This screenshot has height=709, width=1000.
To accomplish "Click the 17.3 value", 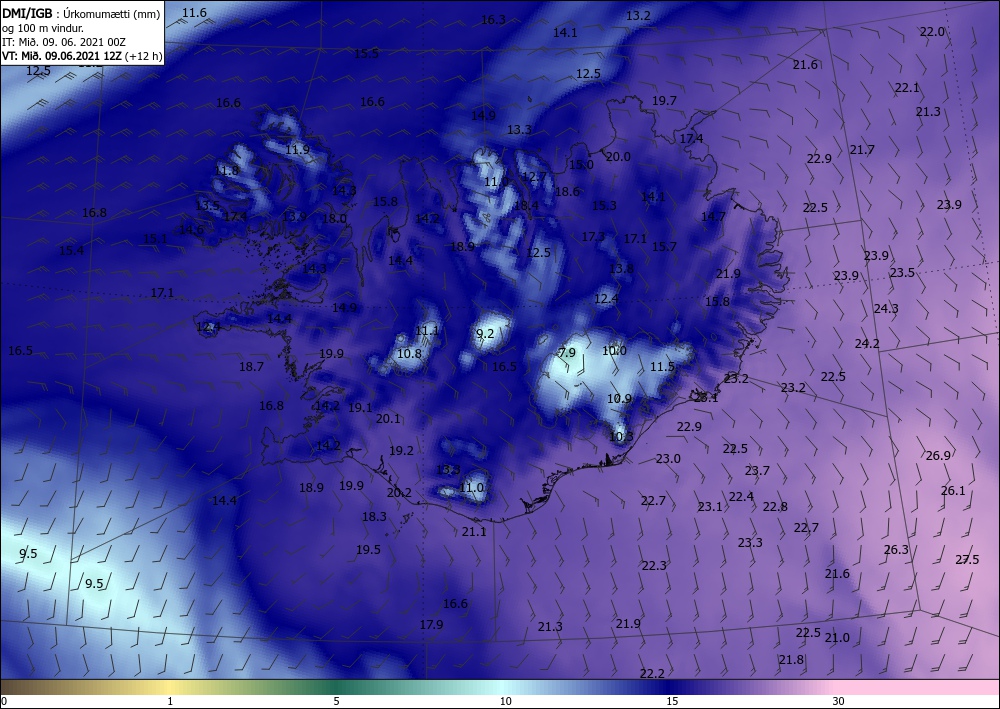I will tap(593, 237).
